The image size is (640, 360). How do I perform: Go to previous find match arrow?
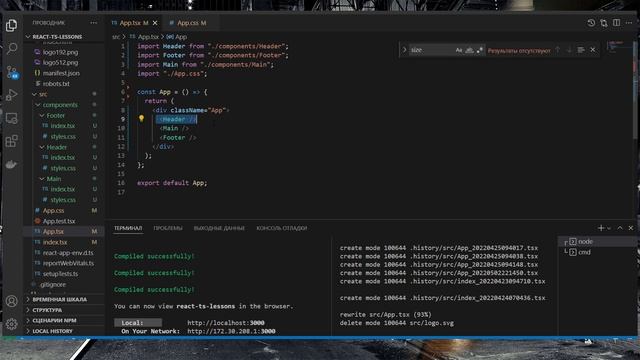(x=558, y=50)
